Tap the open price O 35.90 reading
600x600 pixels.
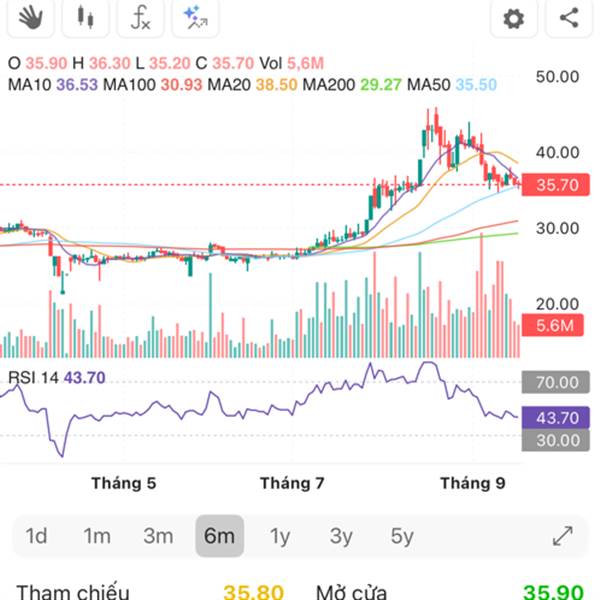click(38, 63)
